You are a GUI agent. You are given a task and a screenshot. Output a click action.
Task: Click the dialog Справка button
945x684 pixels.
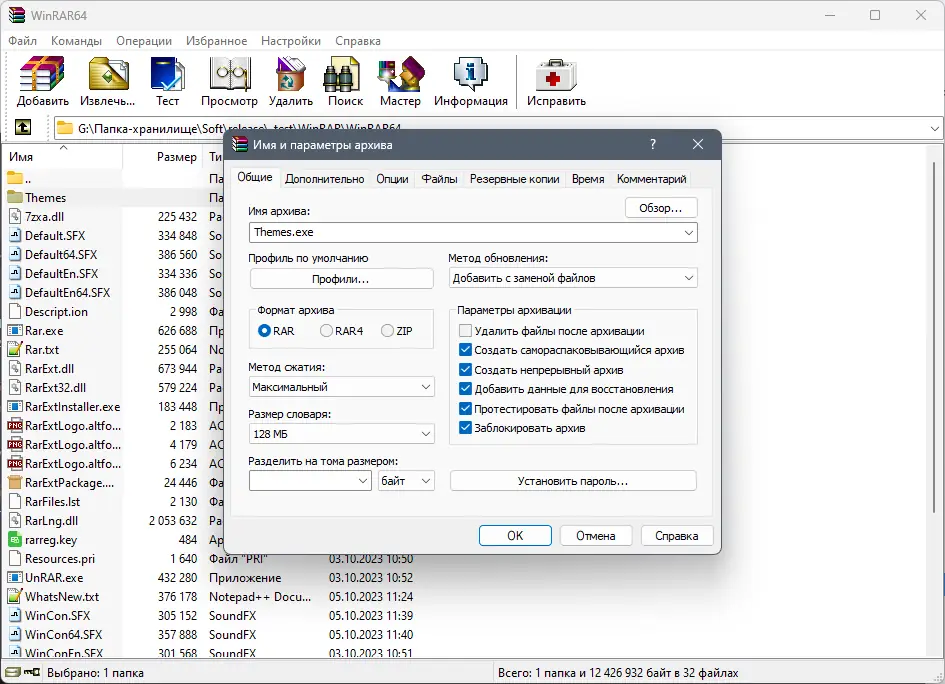pyautogui.click(x=677, y=536)
